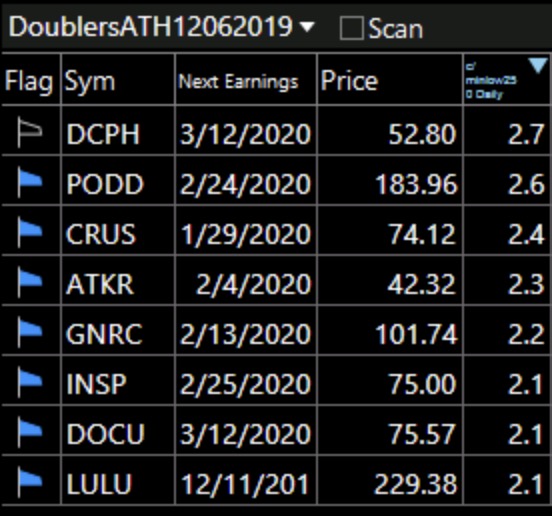Unflag the GNRC symbol
Screen dimensions: 552x516
(30, 333)
